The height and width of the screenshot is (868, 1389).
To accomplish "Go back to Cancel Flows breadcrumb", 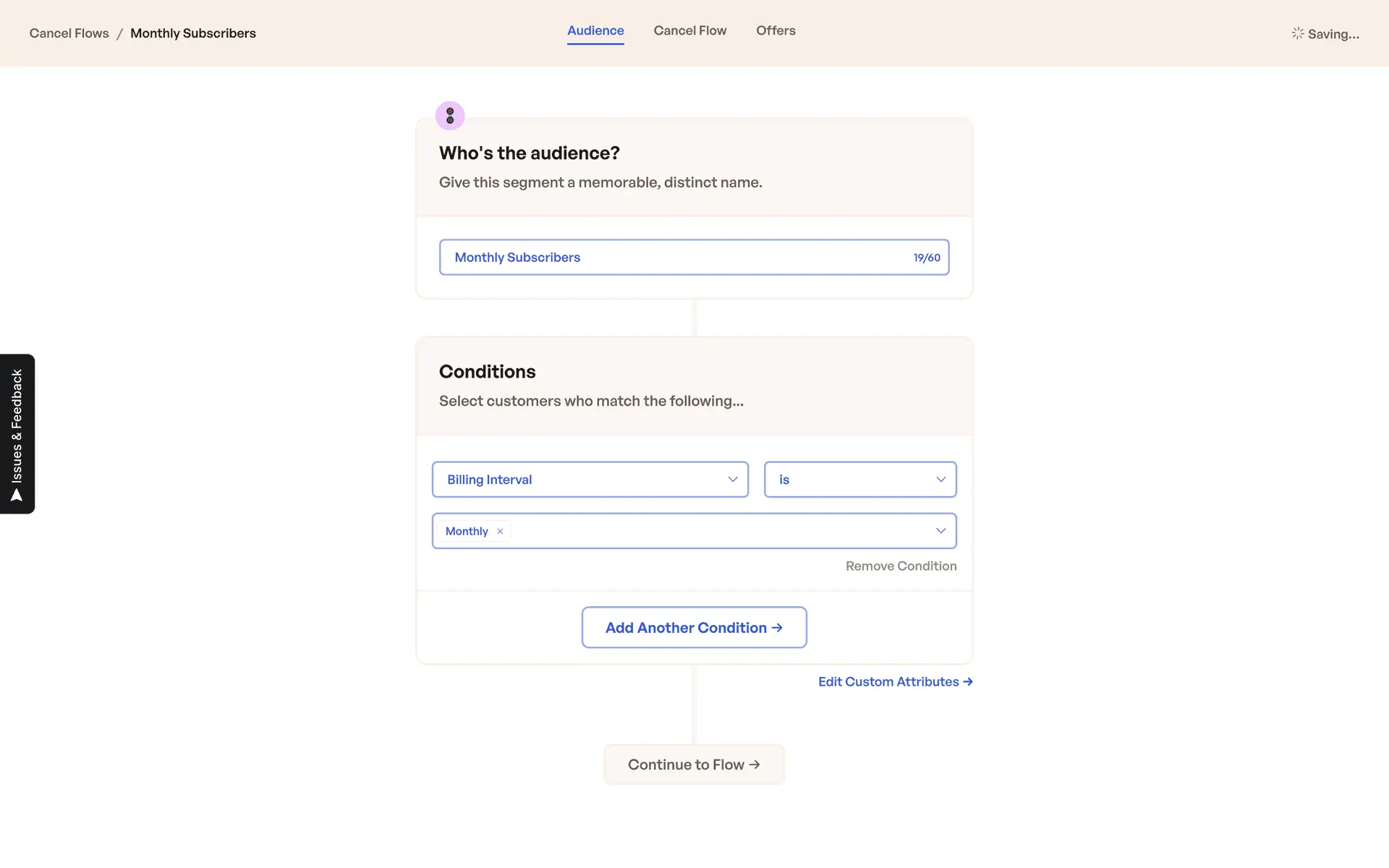I will [x=69, y=33].
